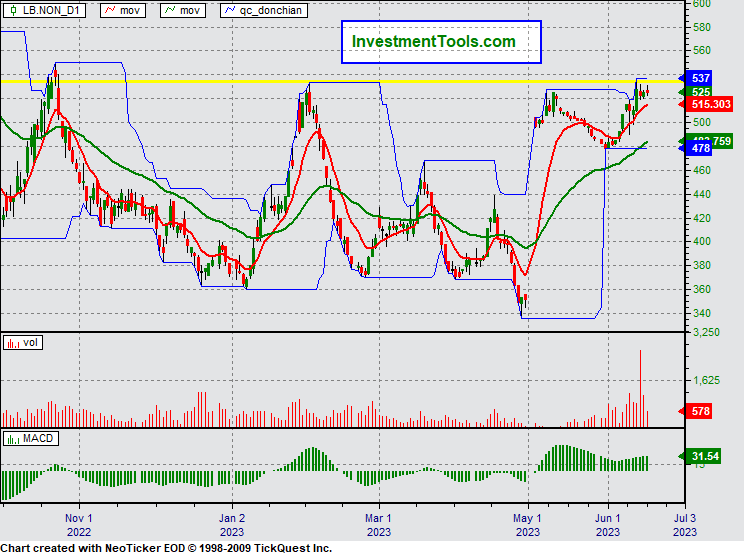Click the candlestick icon beside LB.NON_D1
This screenshot has width=744, height=555.
click(13, 10)
